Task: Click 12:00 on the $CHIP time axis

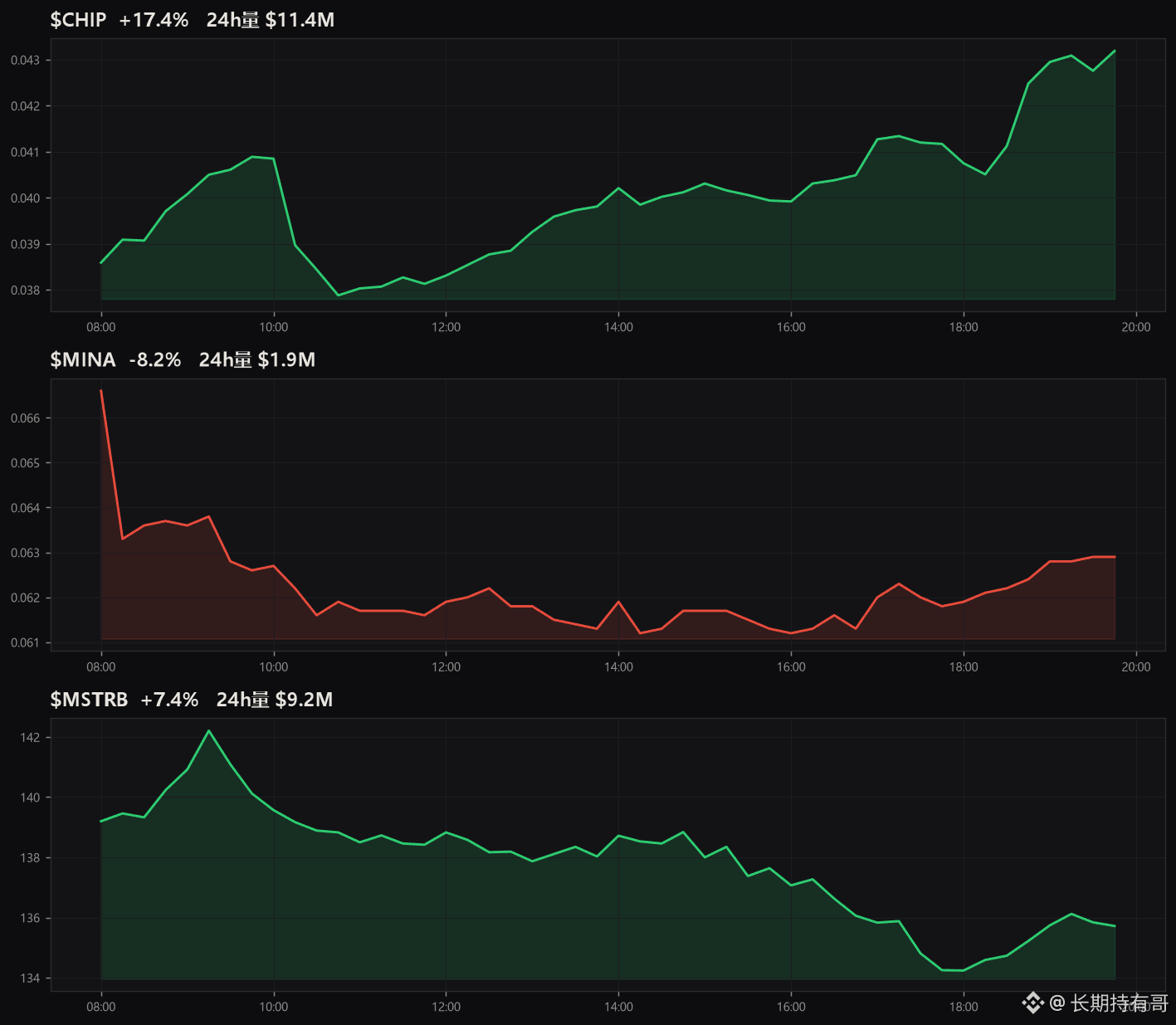Action: 446,327
